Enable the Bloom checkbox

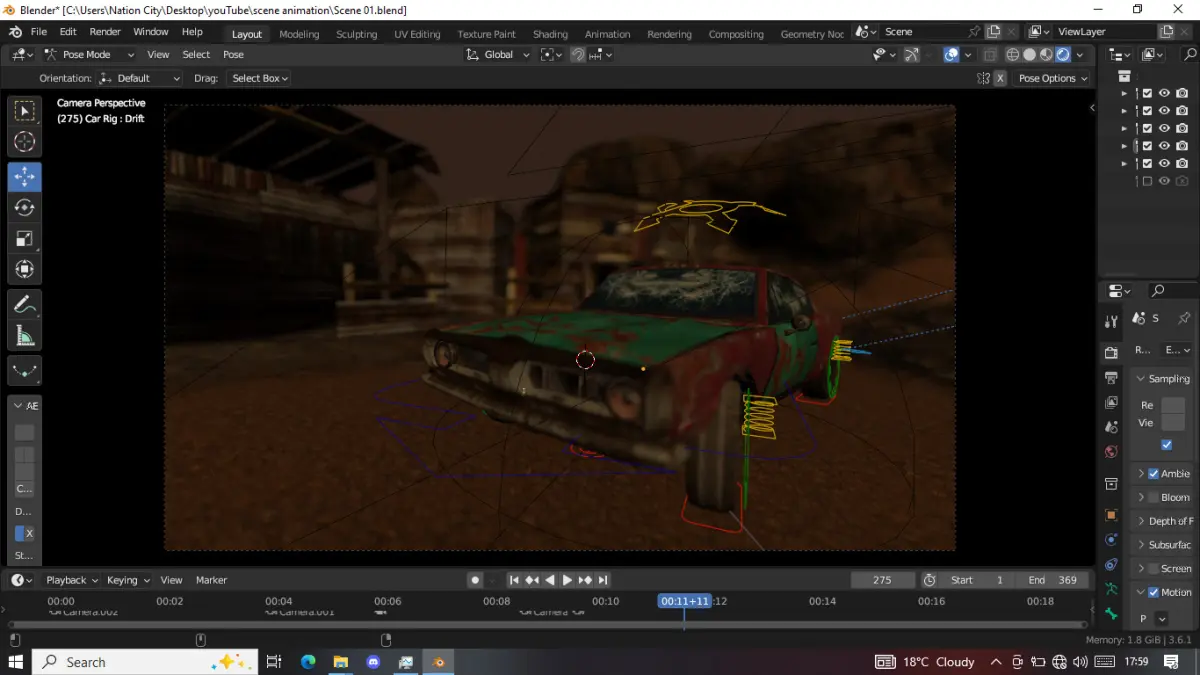1153,497
